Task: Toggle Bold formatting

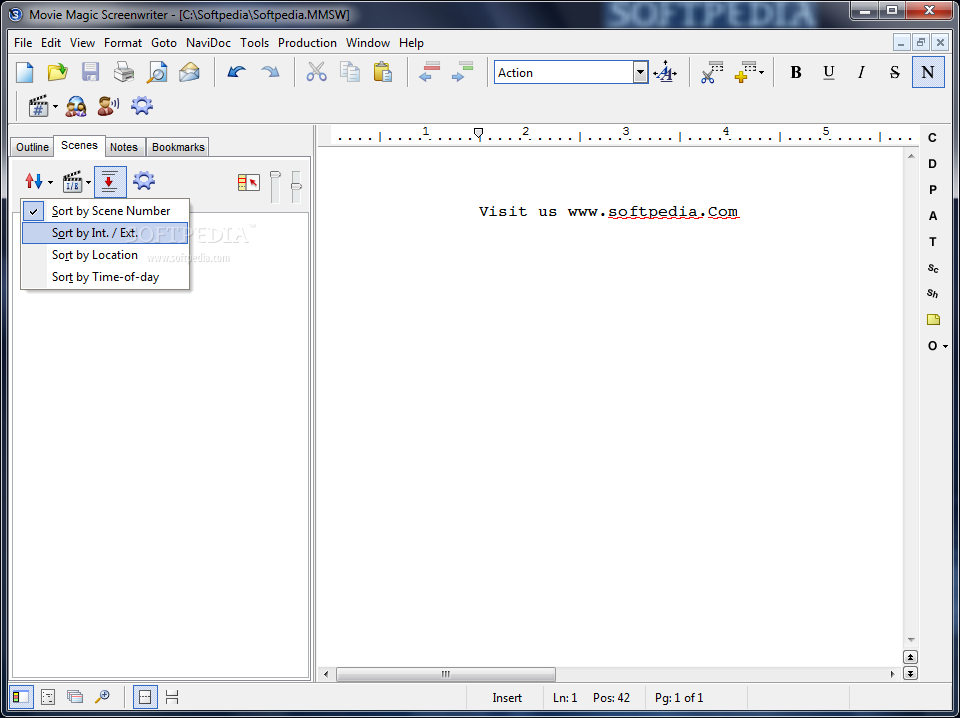Action: pos(795,72)
